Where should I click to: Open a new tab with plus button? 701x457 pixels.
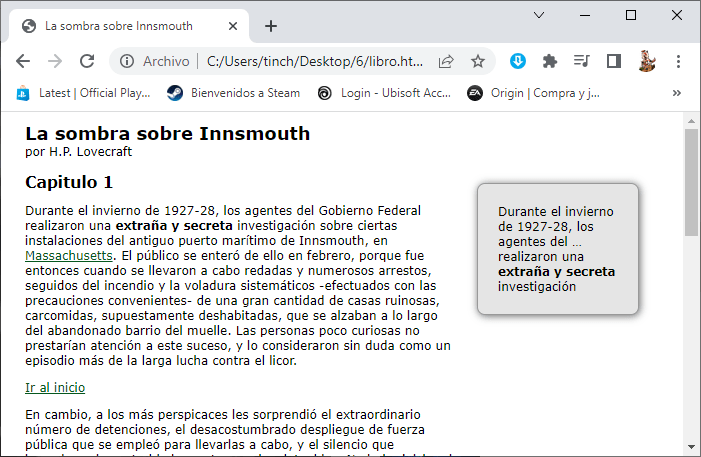pos(271,26)
